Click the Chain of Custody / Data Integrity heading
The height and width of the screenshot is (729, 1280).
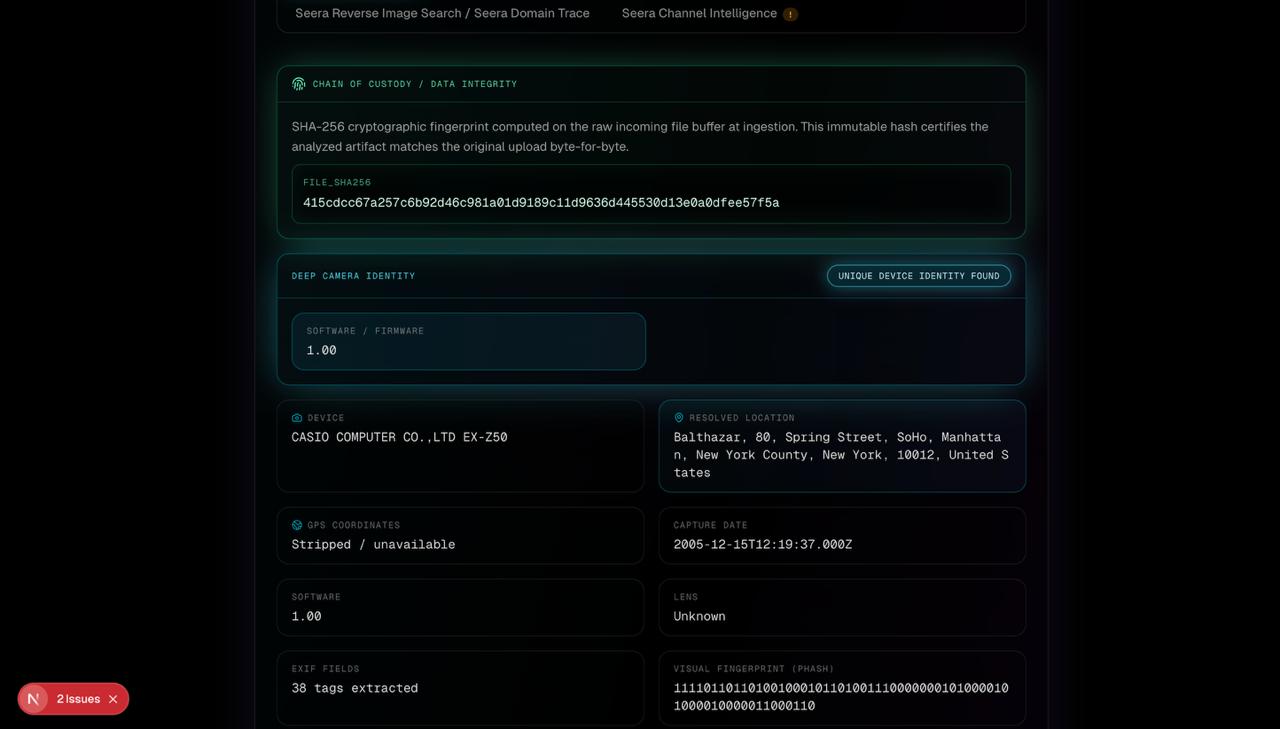click(415, 84)
